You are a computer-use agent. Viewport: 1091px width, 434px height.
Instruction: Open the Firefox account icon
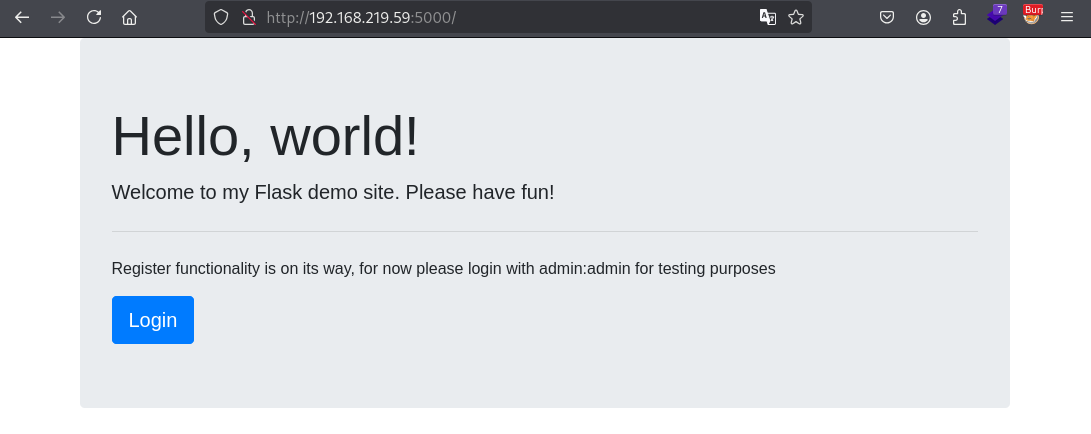coord(923,17)
